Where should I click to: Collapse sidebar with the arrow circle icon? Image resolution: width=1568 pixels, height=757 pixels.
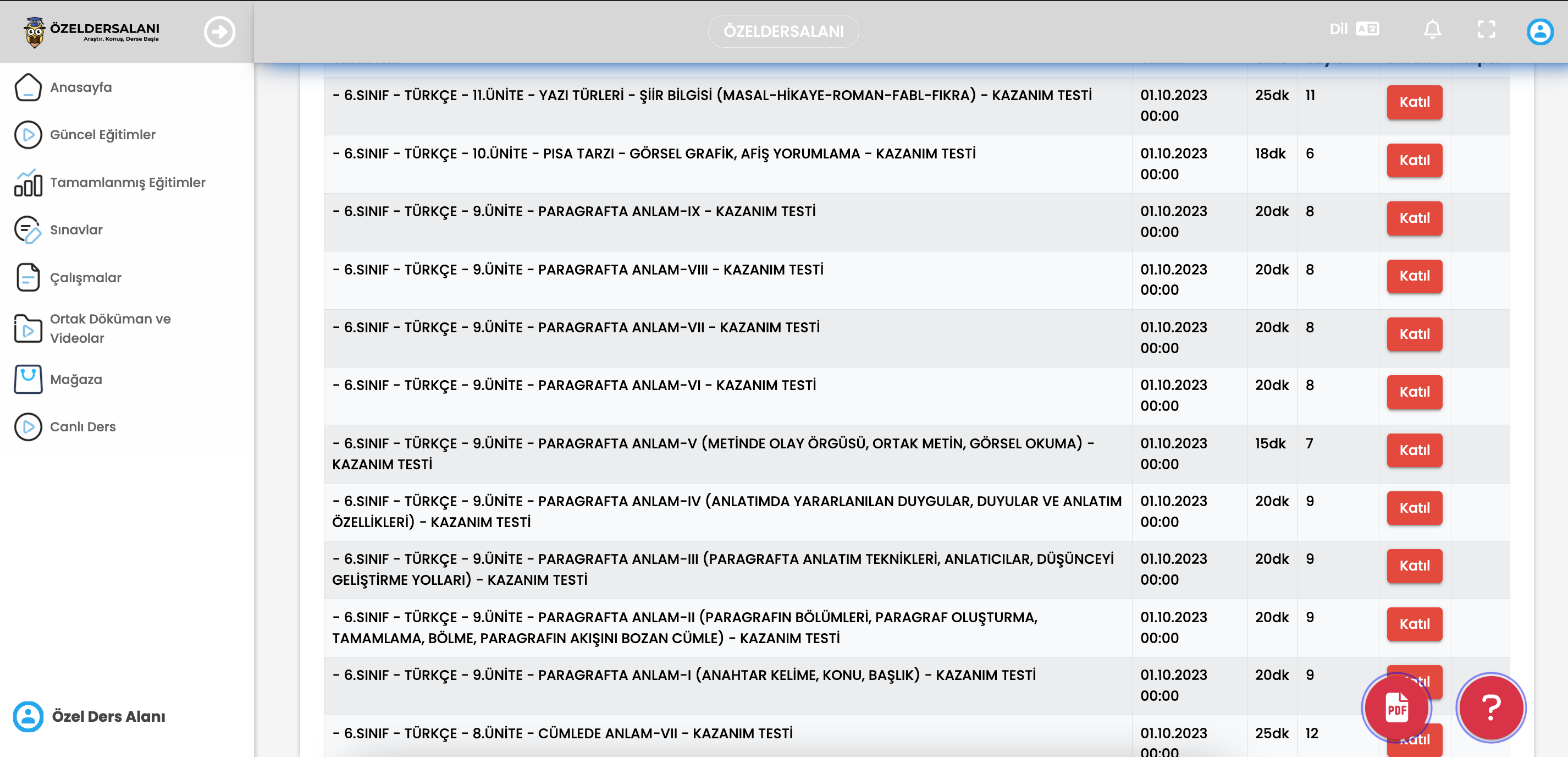tap(219, 32)
